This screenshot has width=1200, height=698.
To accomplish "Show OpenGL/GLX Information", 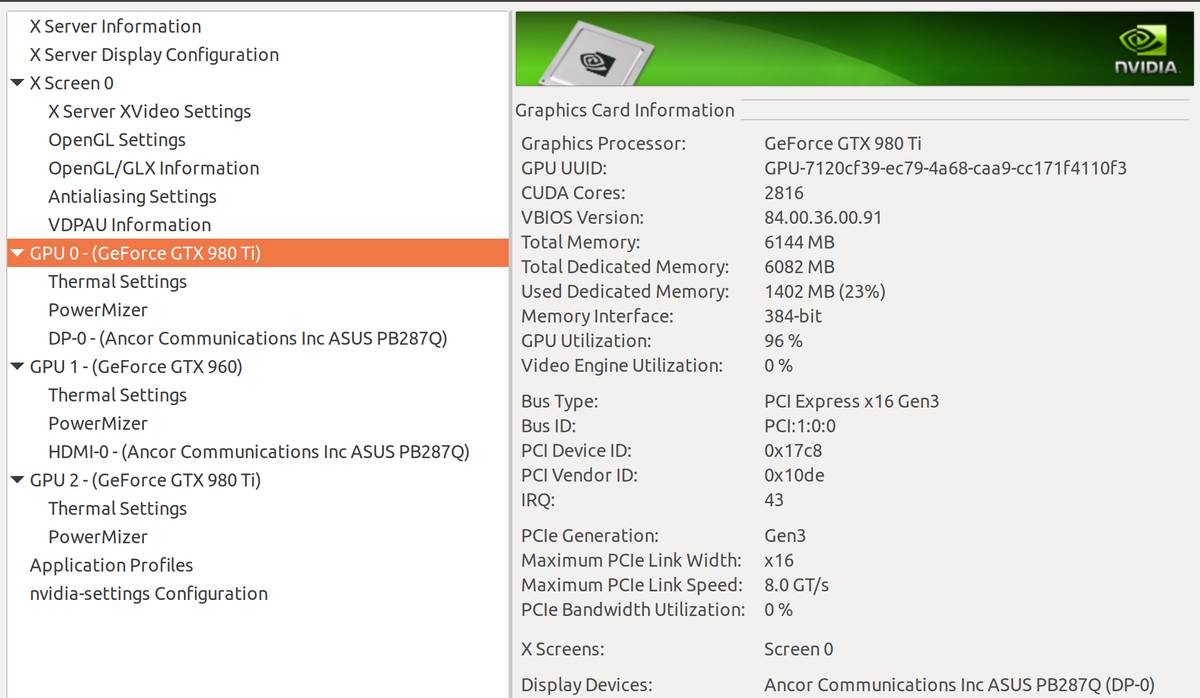I will (153, 168).
